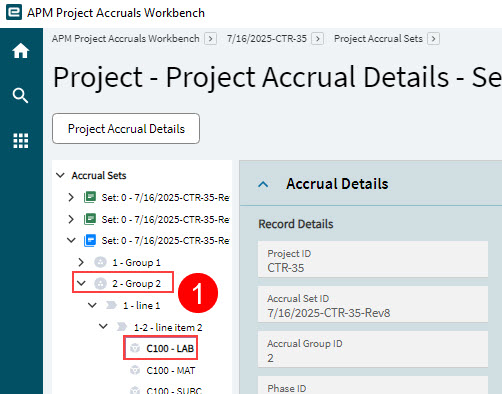Click the second green accrual set icon
Viewport: 502px width, 394px height.
tap(90, 219)
